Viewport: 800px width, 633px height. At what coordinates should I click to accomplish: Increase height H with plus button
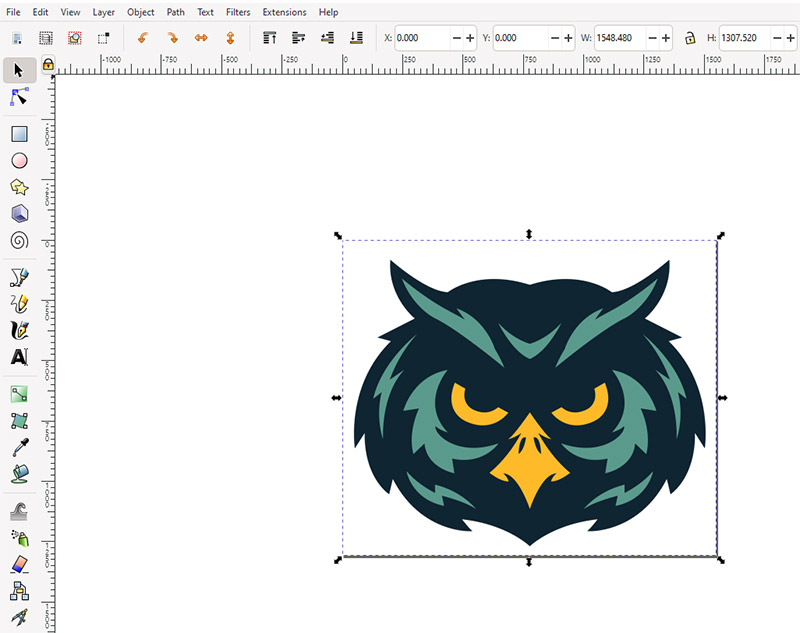coord(790,38)
